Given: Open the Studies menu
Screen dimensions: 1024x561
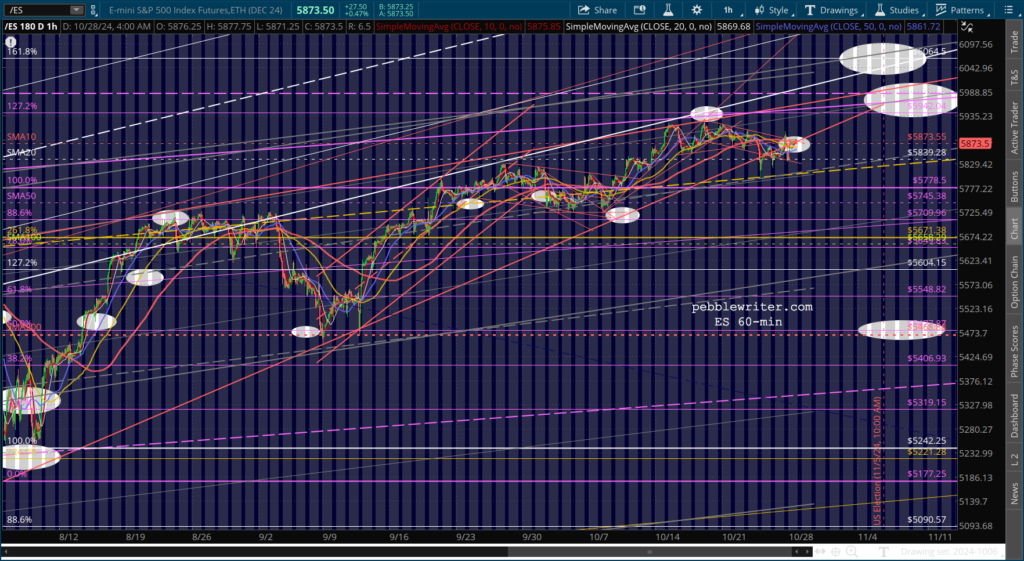Looking at the screenshot, I should 897,10.
